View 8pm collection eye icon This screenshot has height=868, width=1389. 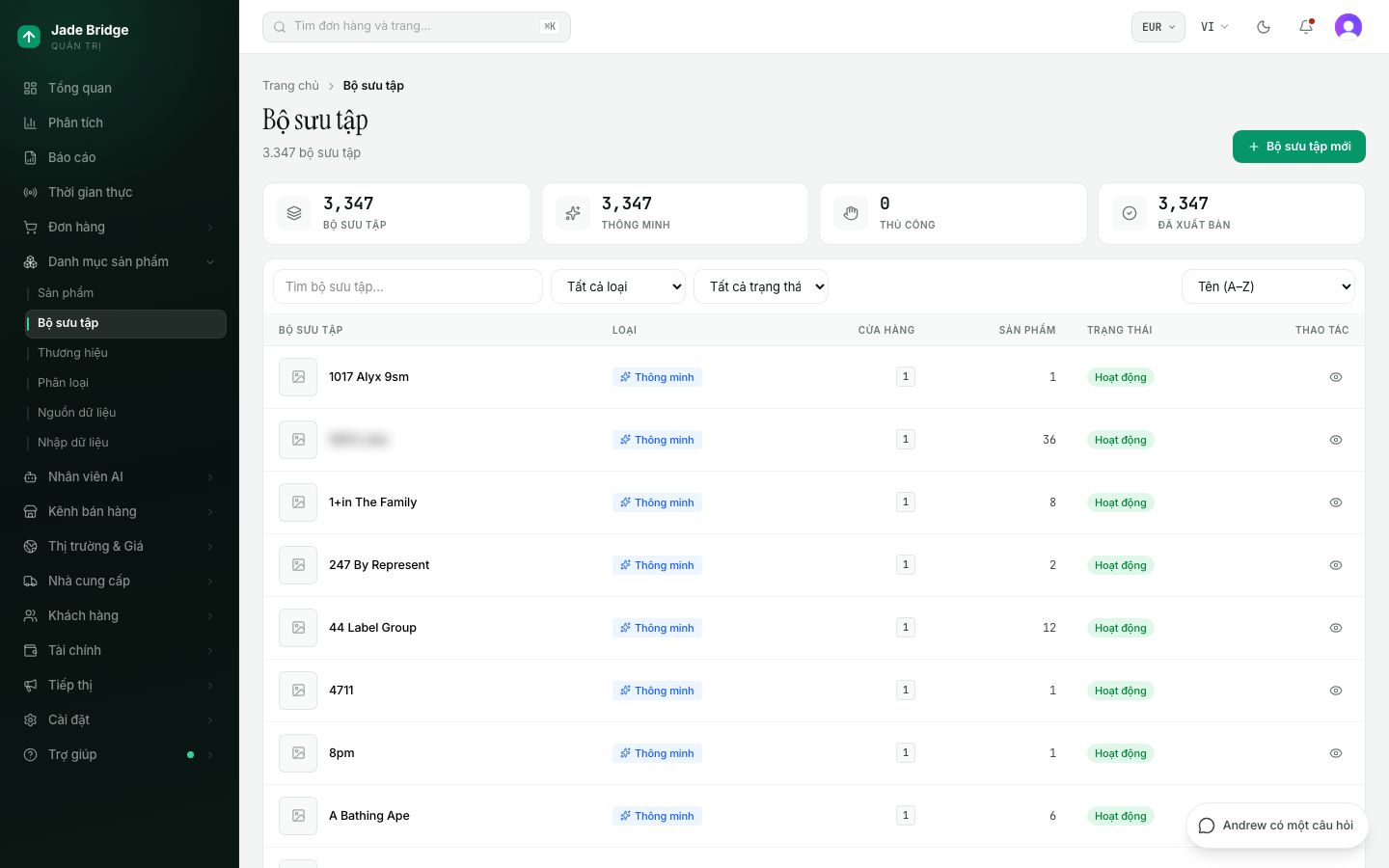[x=1336, y=753]
